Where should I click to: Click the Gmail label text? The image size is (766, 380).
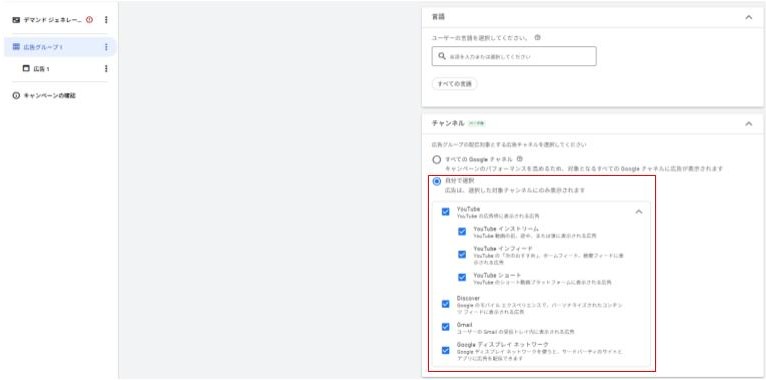[x=464, y=324]
